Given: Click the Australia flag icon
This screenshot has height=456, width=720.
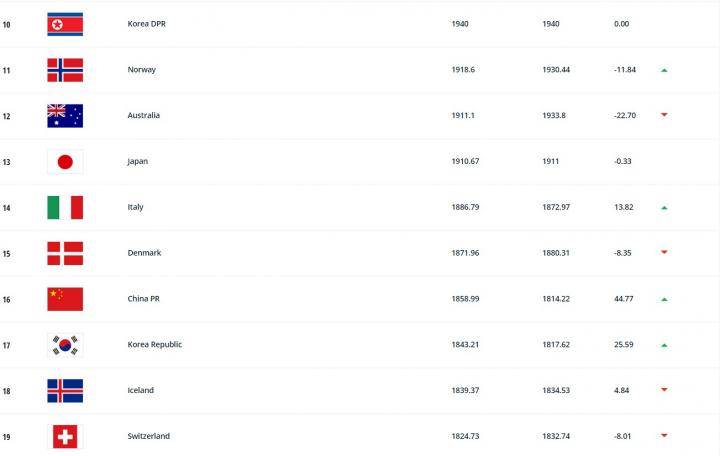Looking at the screenshot, I should [x=65, y=116].
